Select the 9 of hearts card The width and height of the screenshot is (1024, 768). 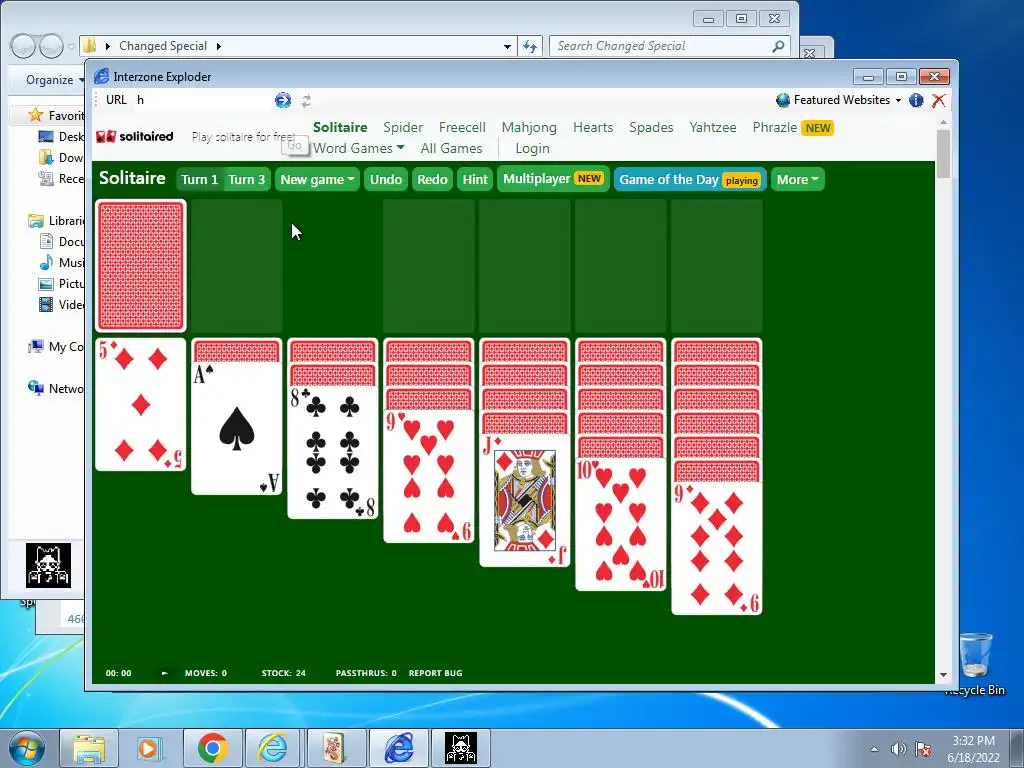[429, 476]
